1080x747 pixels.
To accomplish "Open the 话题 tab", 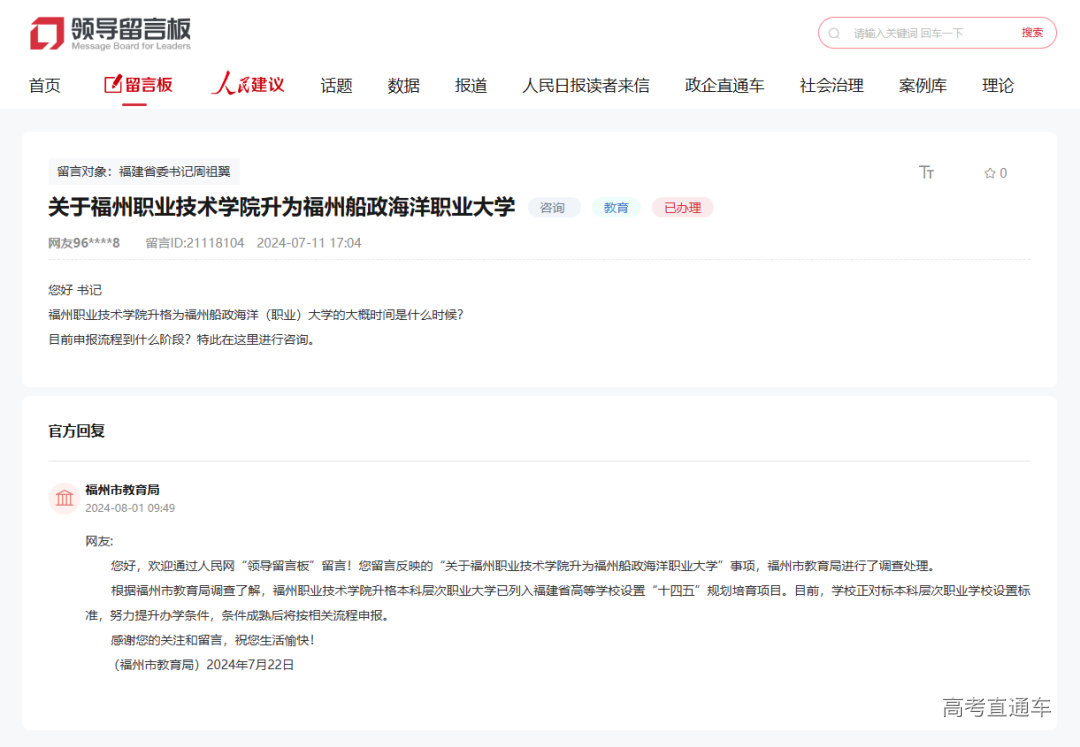I will point(336,86).
